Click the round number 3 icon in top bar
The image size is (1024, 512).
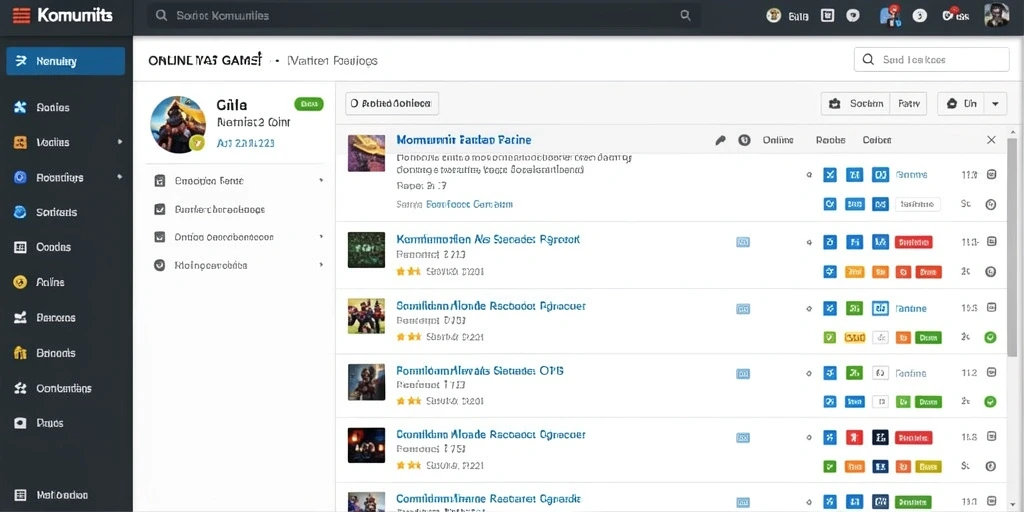tap(920, 16)
